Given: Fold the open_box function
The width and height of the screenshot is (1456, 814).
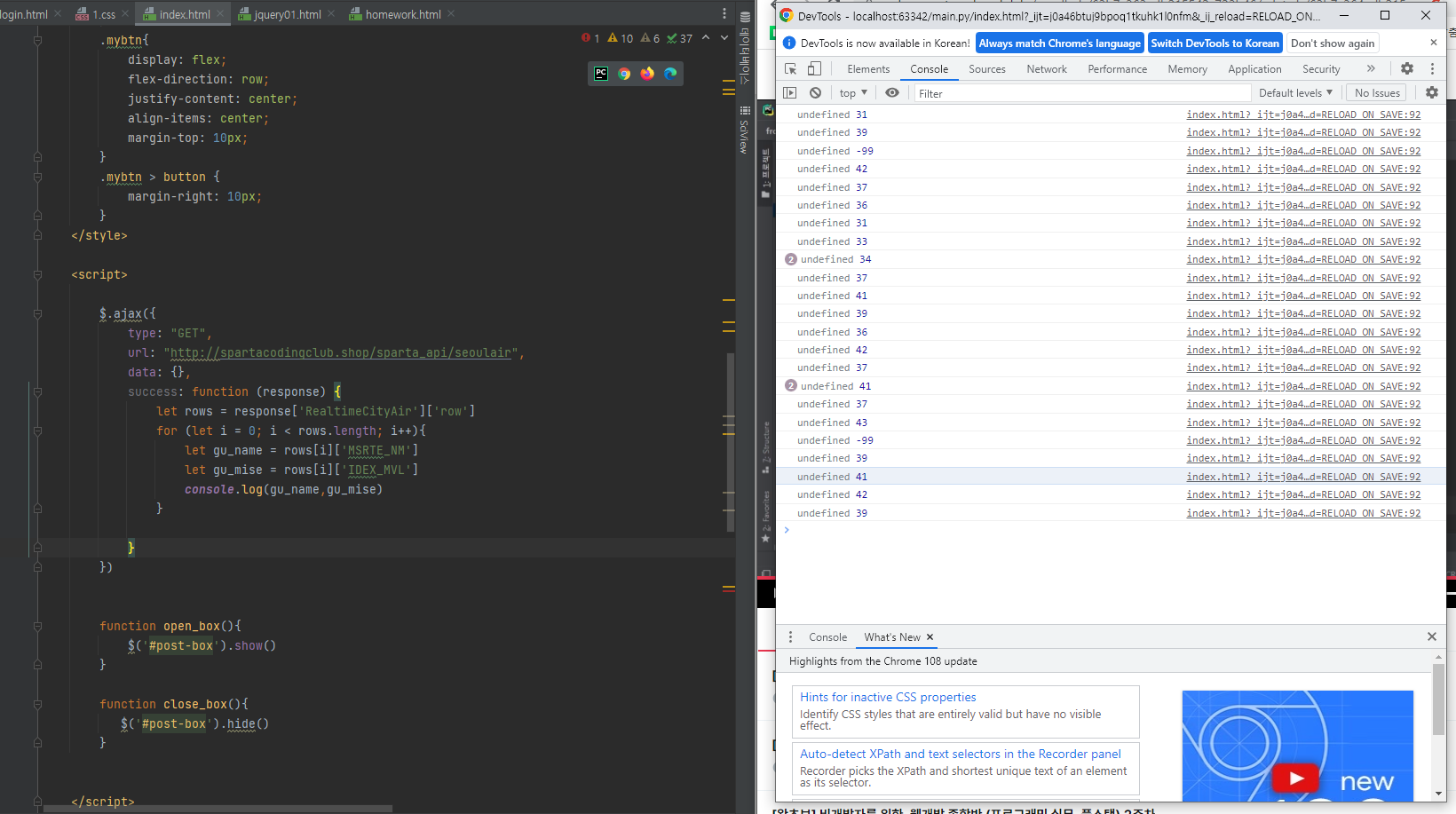Looking at the screenshot, I should [x=37, y=626].
